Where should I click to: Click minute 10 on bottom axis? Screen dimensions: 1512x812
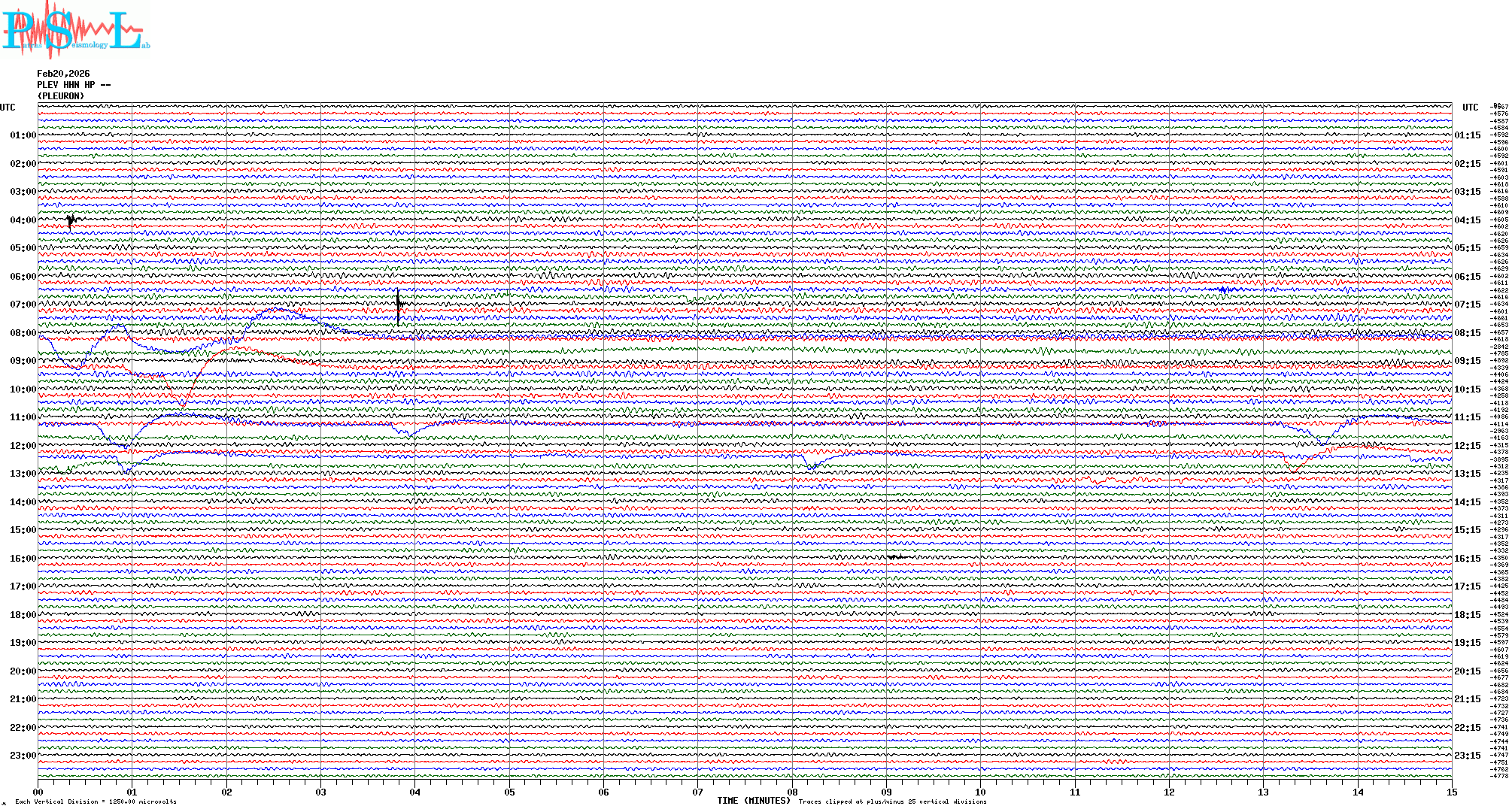point(980,792)
